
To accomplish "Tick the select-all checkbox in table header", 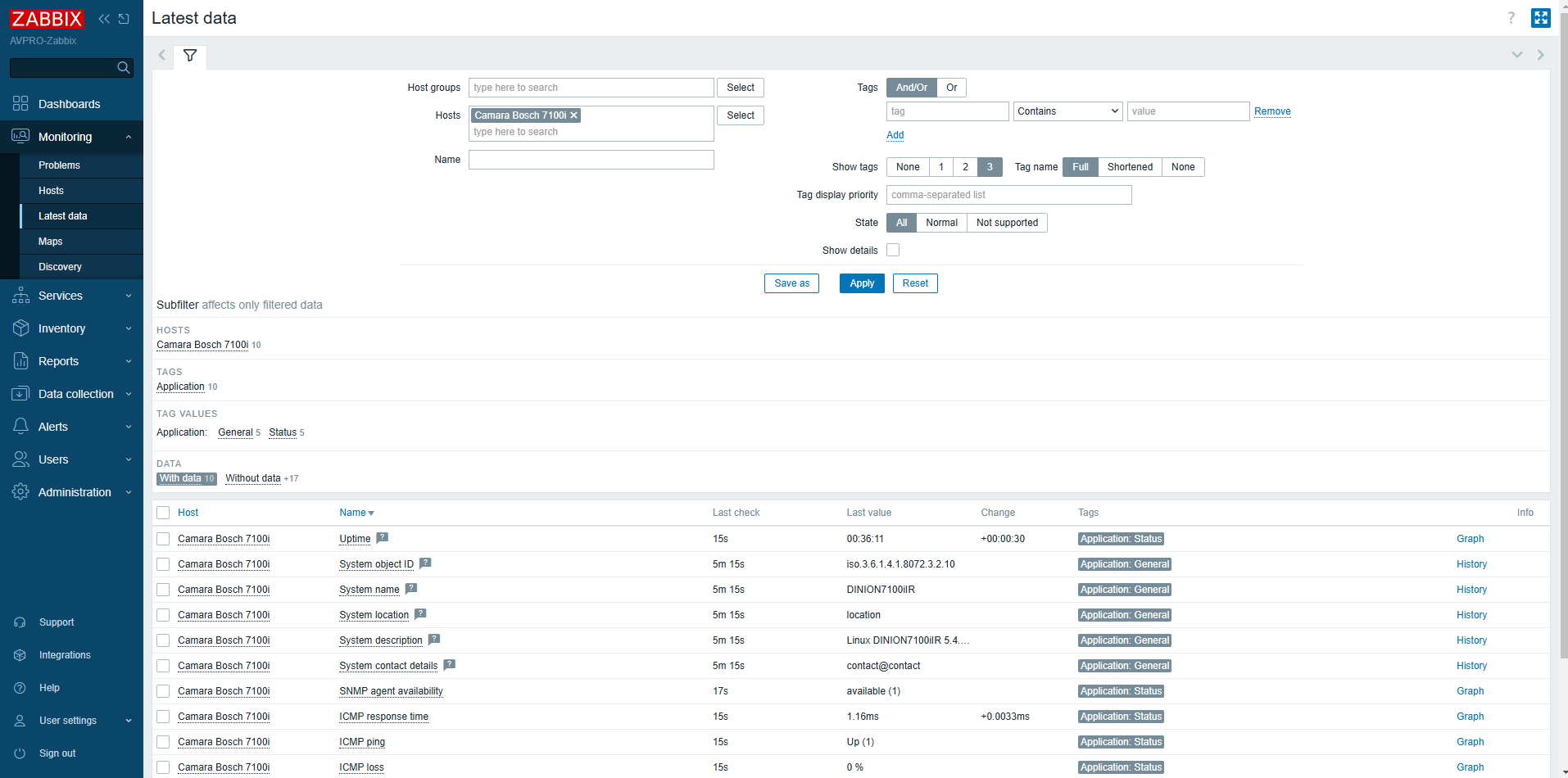I will 163,513.
